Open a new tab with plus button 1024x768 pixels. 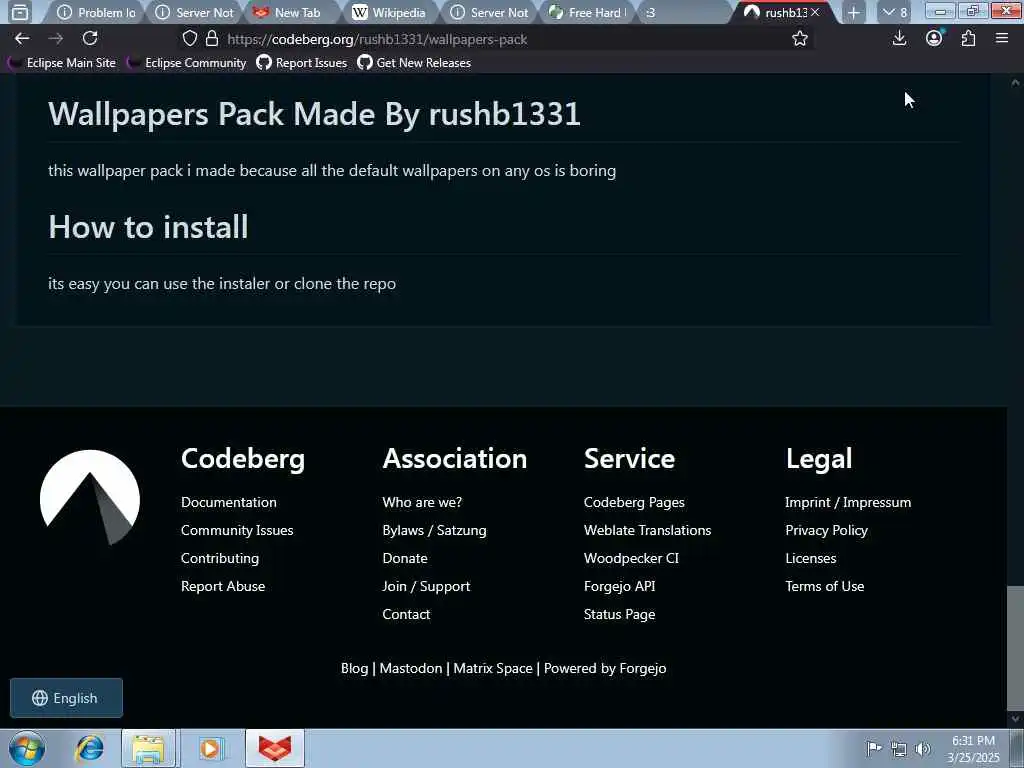click(854, 12)
